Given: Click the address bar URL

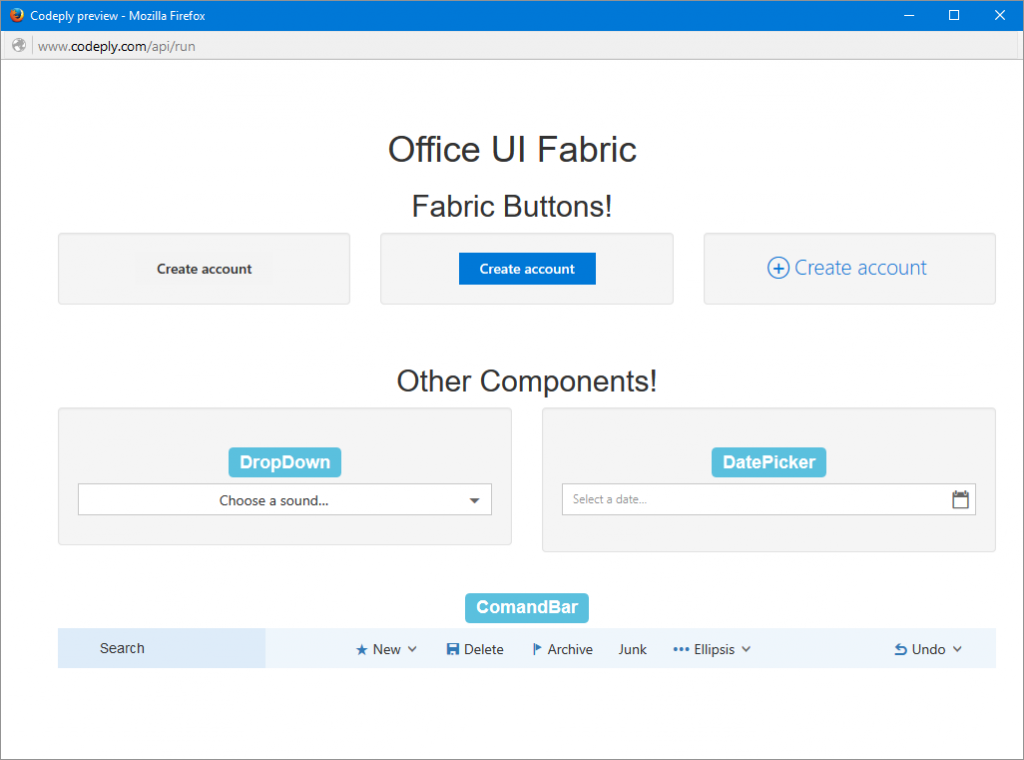Looking at the screenshot, I should point(116,46).
